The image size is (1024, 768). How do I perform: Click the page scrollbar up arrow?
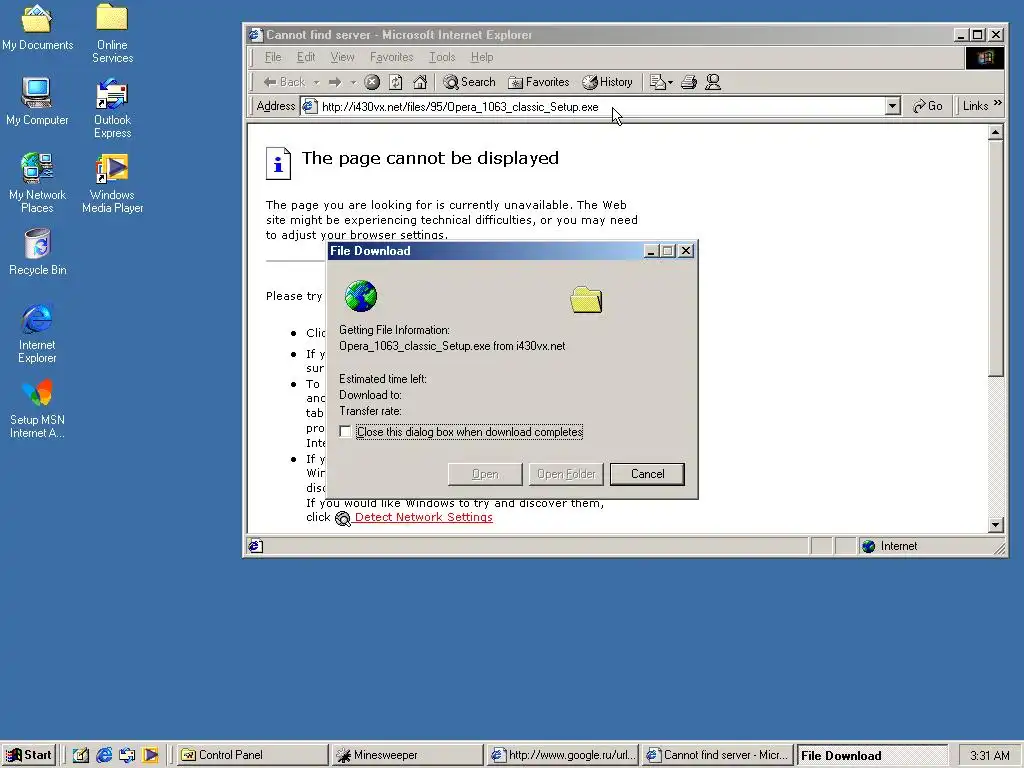pyautogui.click(x=995, y=133)
